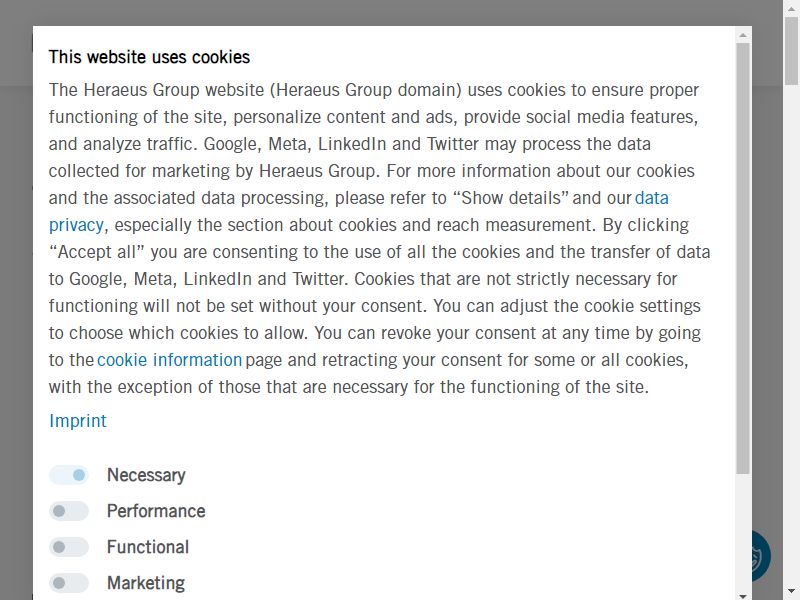Click the browser page's scroll up arrow
This screenshot has width=800, height=600.
point(792,7)
